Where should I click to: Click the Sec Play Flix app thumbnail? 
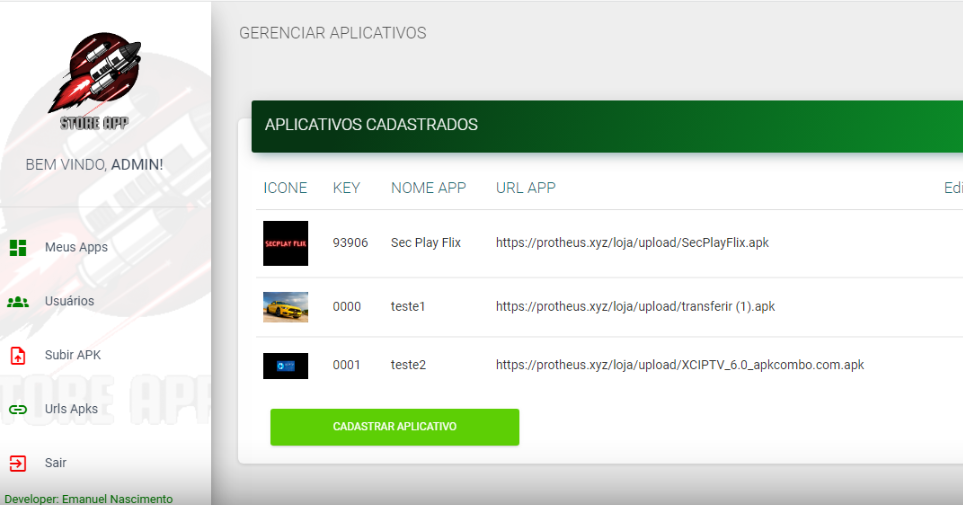[x=285, y=243]
